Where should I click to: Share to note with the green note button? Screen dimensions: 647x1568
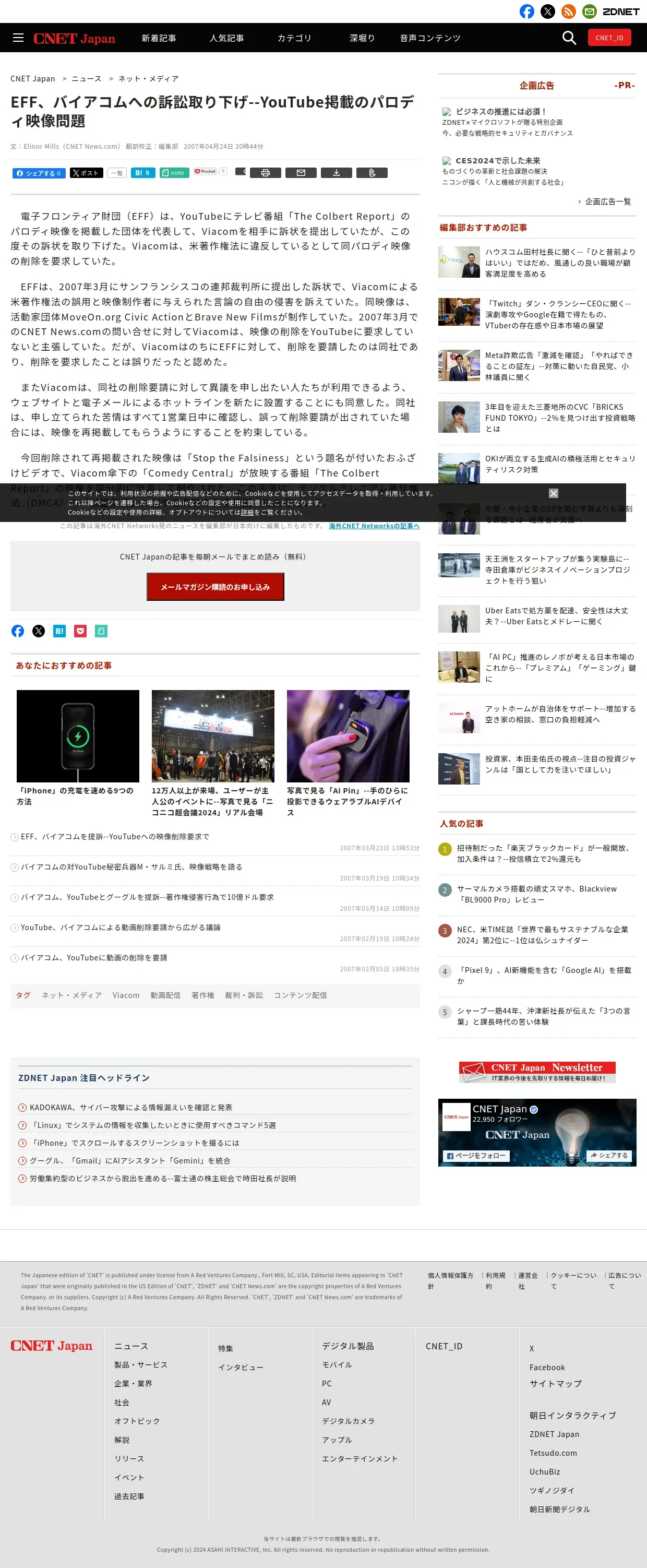(174, 173)
